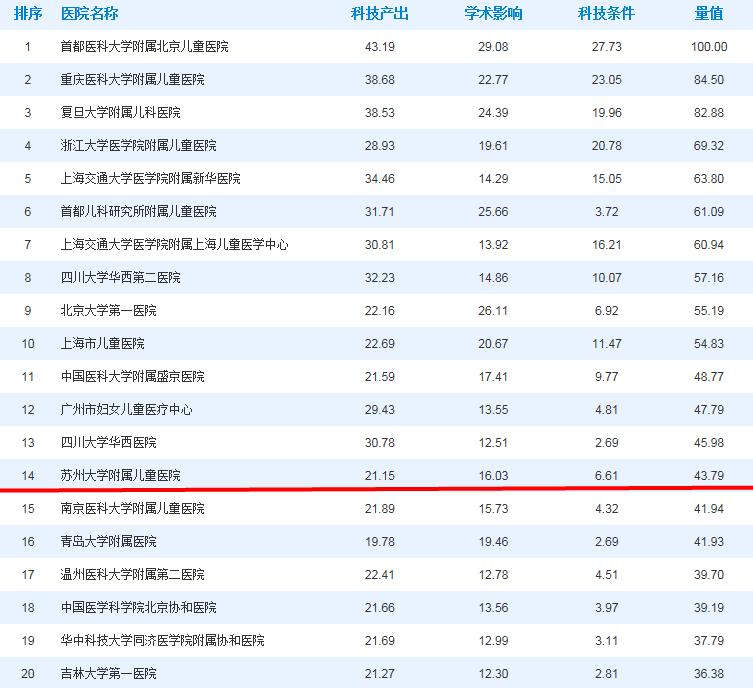Click the 科技产出 column header
Screen dimensions: 753x688
379,13
